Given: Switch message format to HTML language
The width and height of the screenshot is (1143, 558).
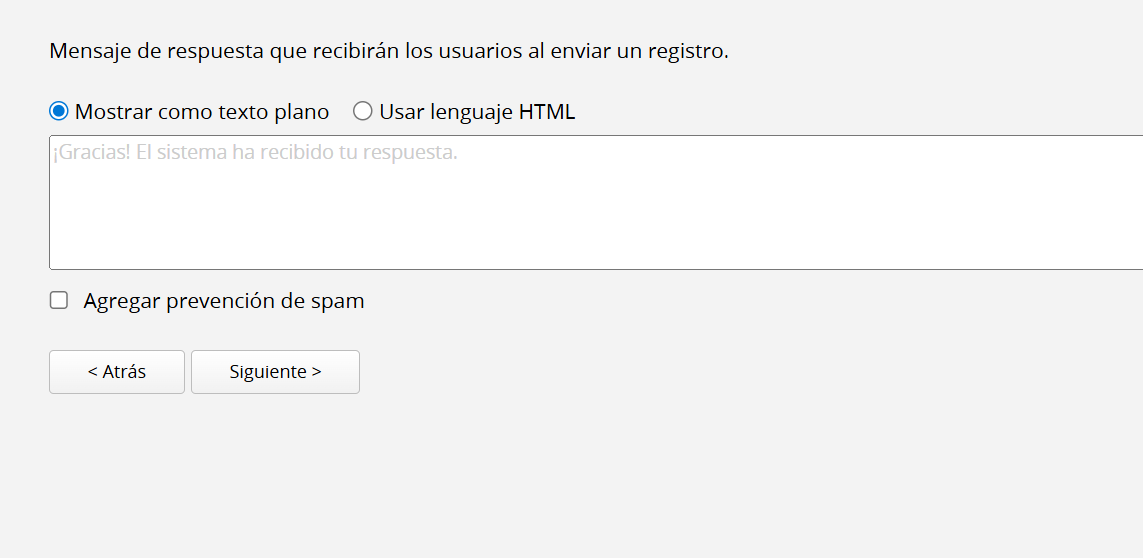Looking at the screenshot, I should click(x=362, y=112).
